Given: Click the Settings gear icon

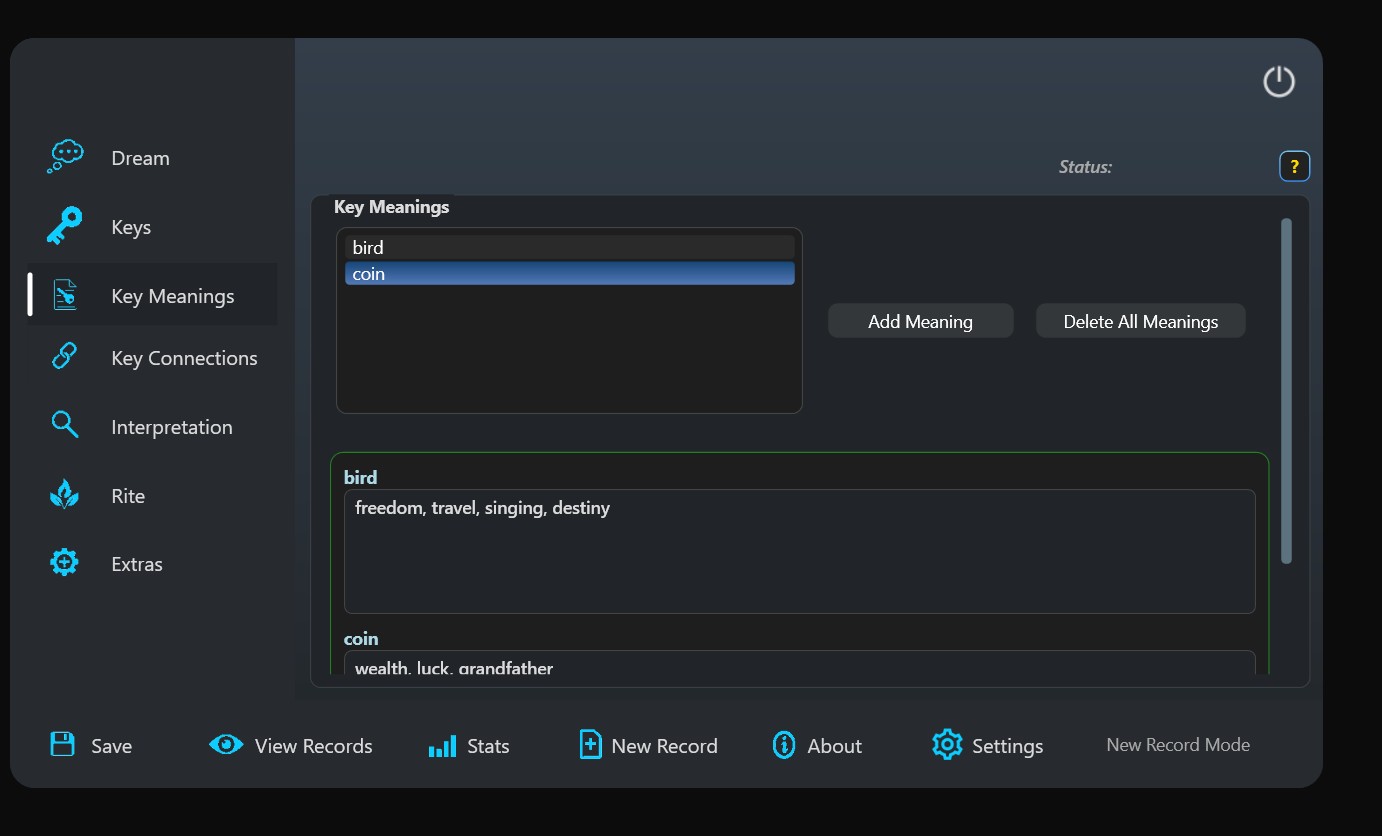Looking at the screenshot, I should pos(947,744).
